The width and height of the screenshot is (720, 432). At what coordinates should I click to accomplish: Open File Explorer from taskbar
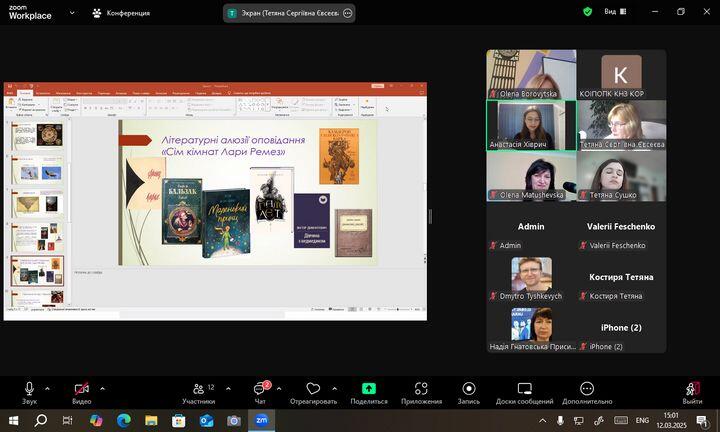(x=151, y=420)
